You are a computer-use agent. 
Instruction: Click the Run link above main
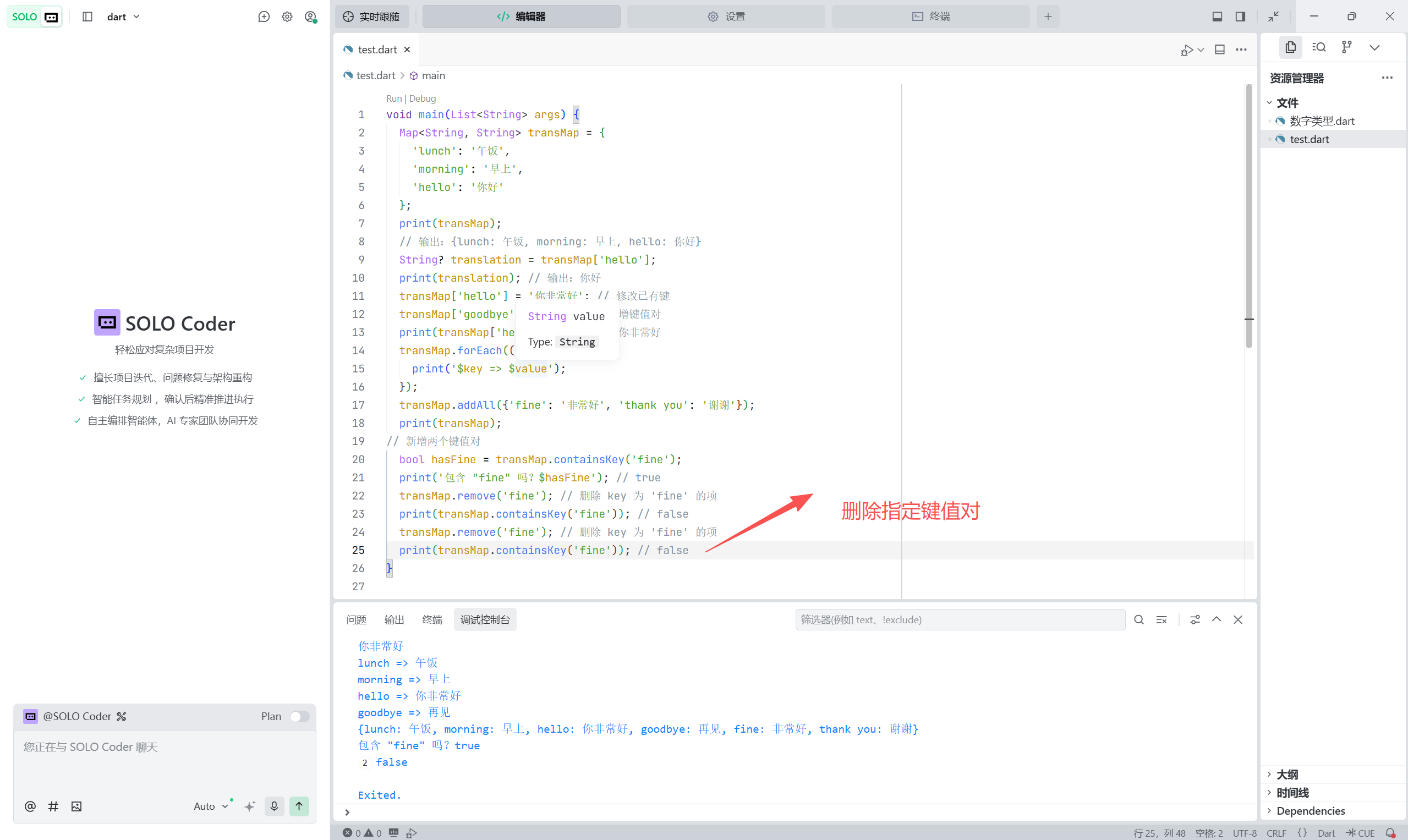tap(393, 98)
